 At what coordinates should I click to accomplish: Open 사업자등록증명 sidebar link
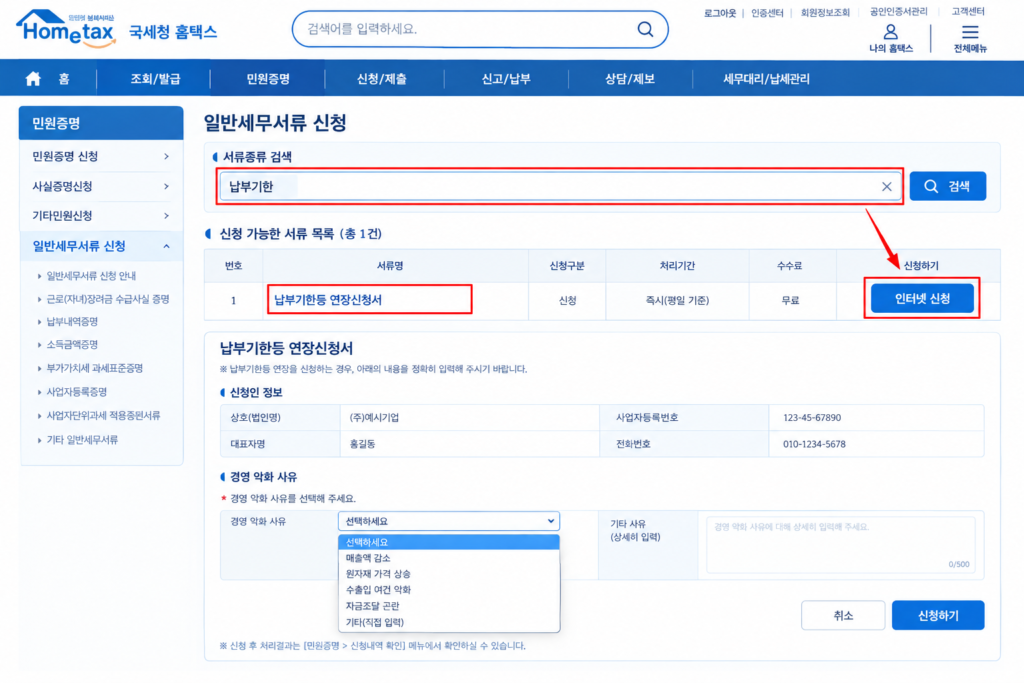click(76, 392)
